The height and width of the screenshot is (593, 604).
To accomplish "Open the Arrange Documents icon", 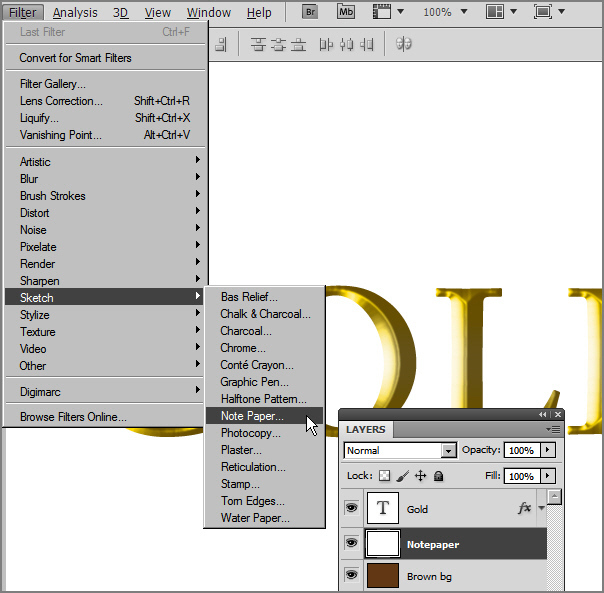I will pyautogui.click(x=495, y=12).
